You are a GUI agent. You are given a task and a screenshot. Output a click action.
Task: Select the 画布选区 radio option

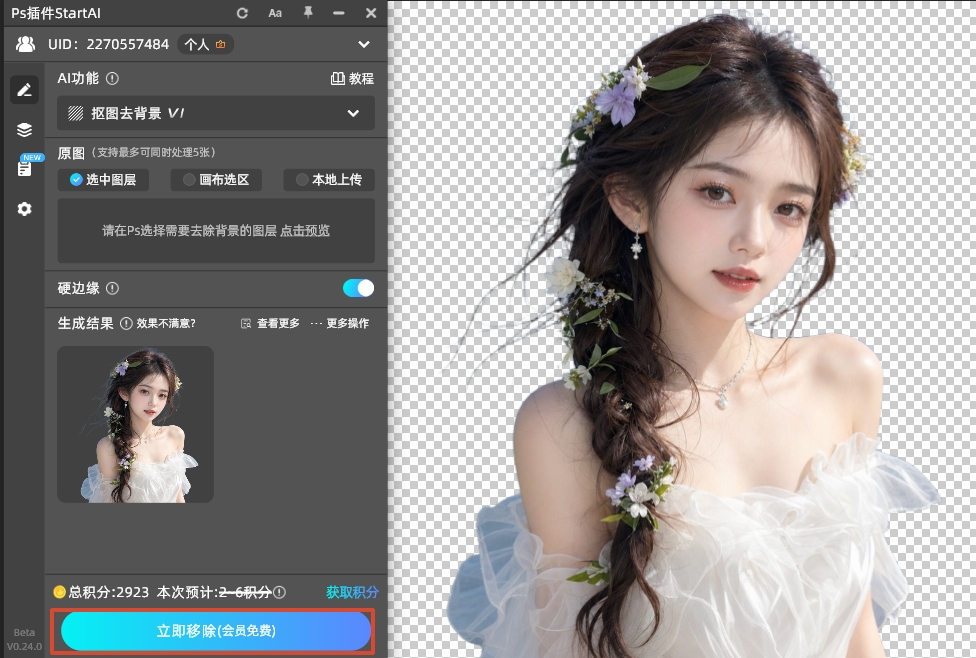(x=216, y=180)
